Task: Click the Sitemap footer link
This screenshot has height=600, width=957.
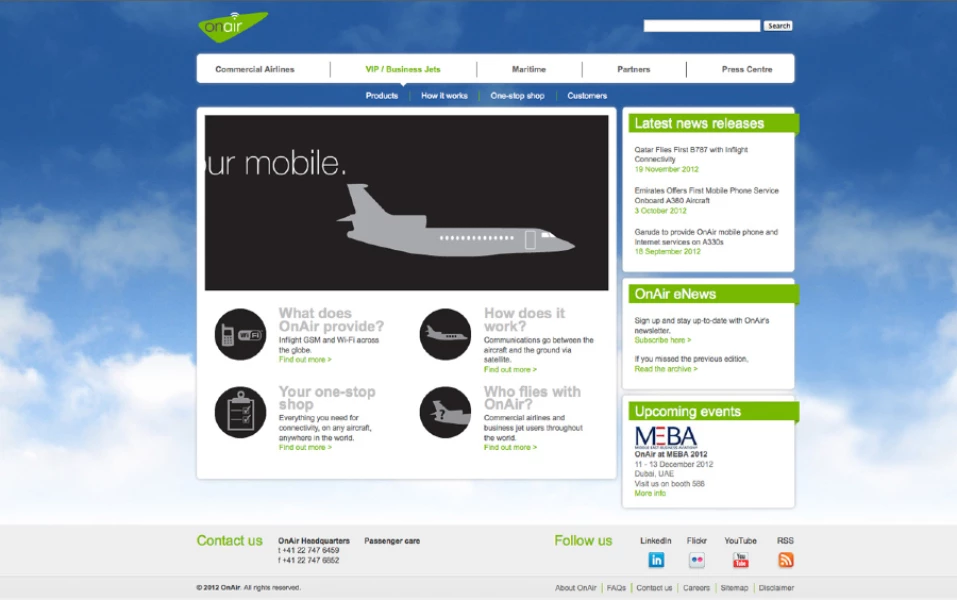Action: pos(734,588)
